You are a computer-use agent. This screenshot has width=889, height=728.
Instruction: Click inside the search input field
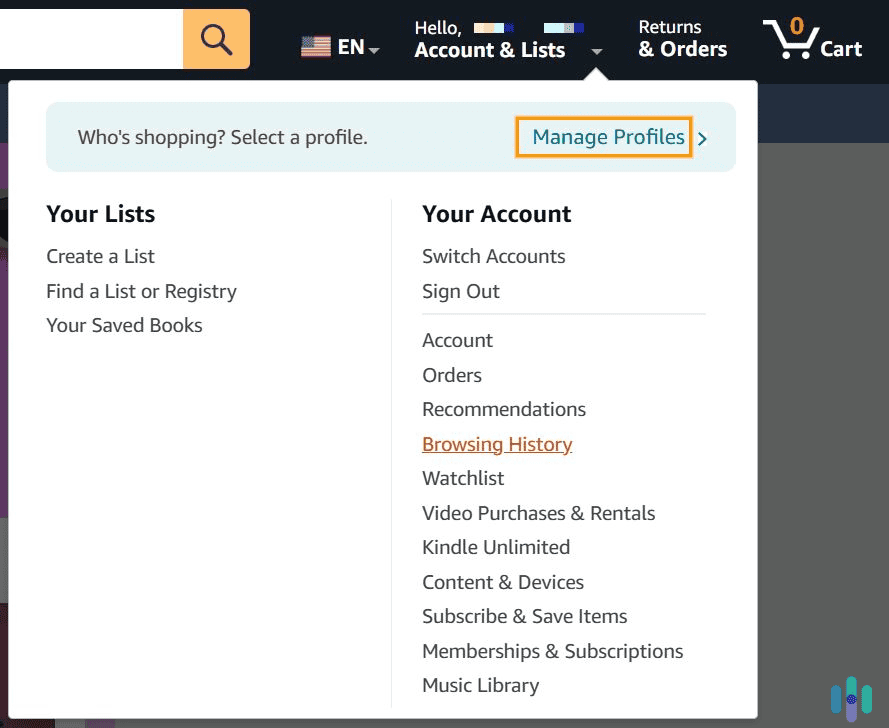point(90,39)
